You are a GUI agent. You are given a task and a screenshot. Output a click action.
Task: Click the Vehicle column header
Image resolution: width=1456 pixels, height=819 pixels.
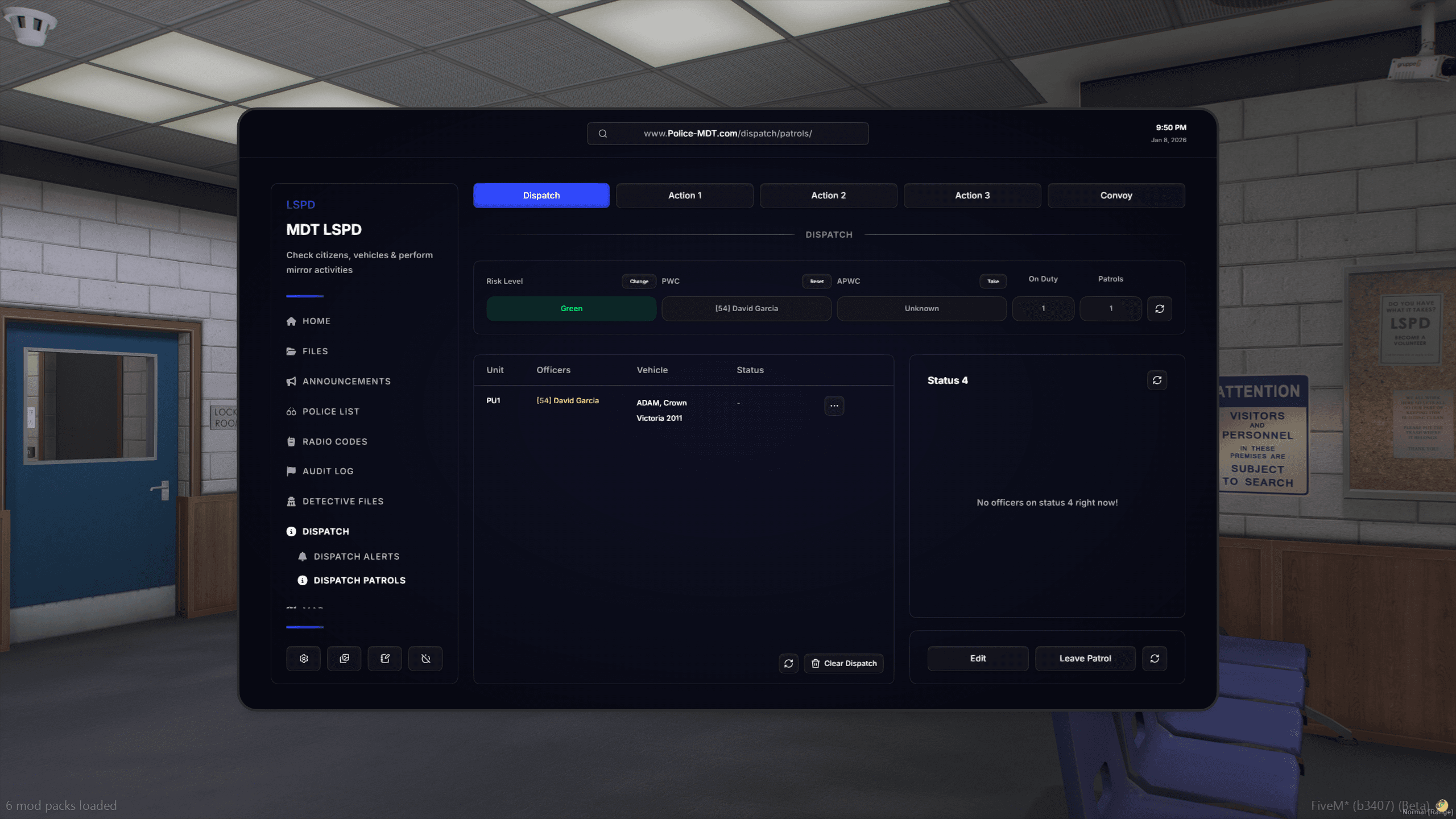pos(652,370)
